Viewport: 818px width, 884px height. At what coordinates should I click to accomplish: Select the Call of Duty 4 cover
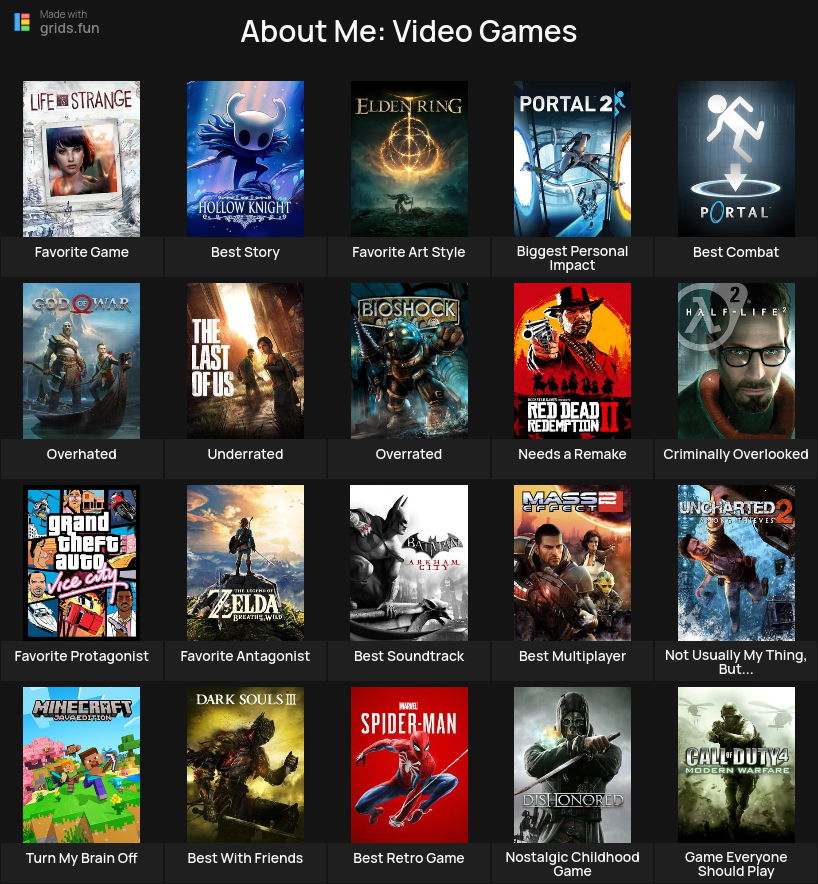tap(736, 764)
